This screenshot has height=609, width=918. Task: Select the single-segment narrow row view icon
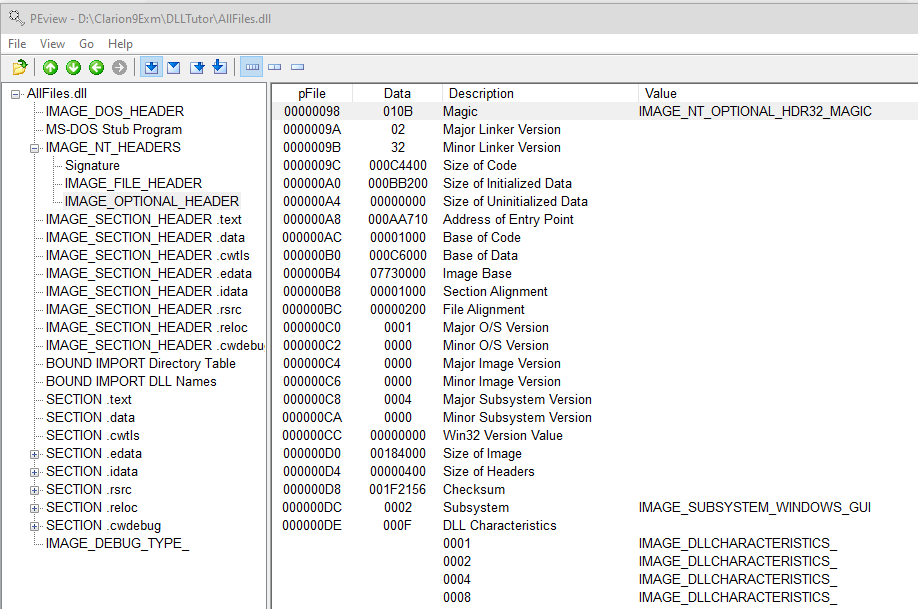click(297, 67)
